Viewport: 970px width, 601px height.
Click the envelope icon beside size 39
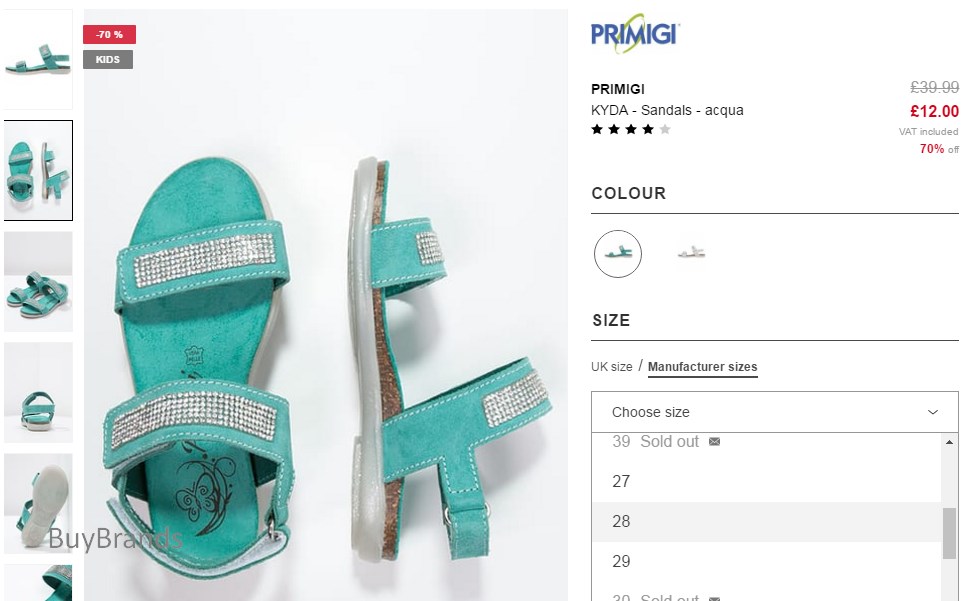pyautogui.click(x=715, y=441)
